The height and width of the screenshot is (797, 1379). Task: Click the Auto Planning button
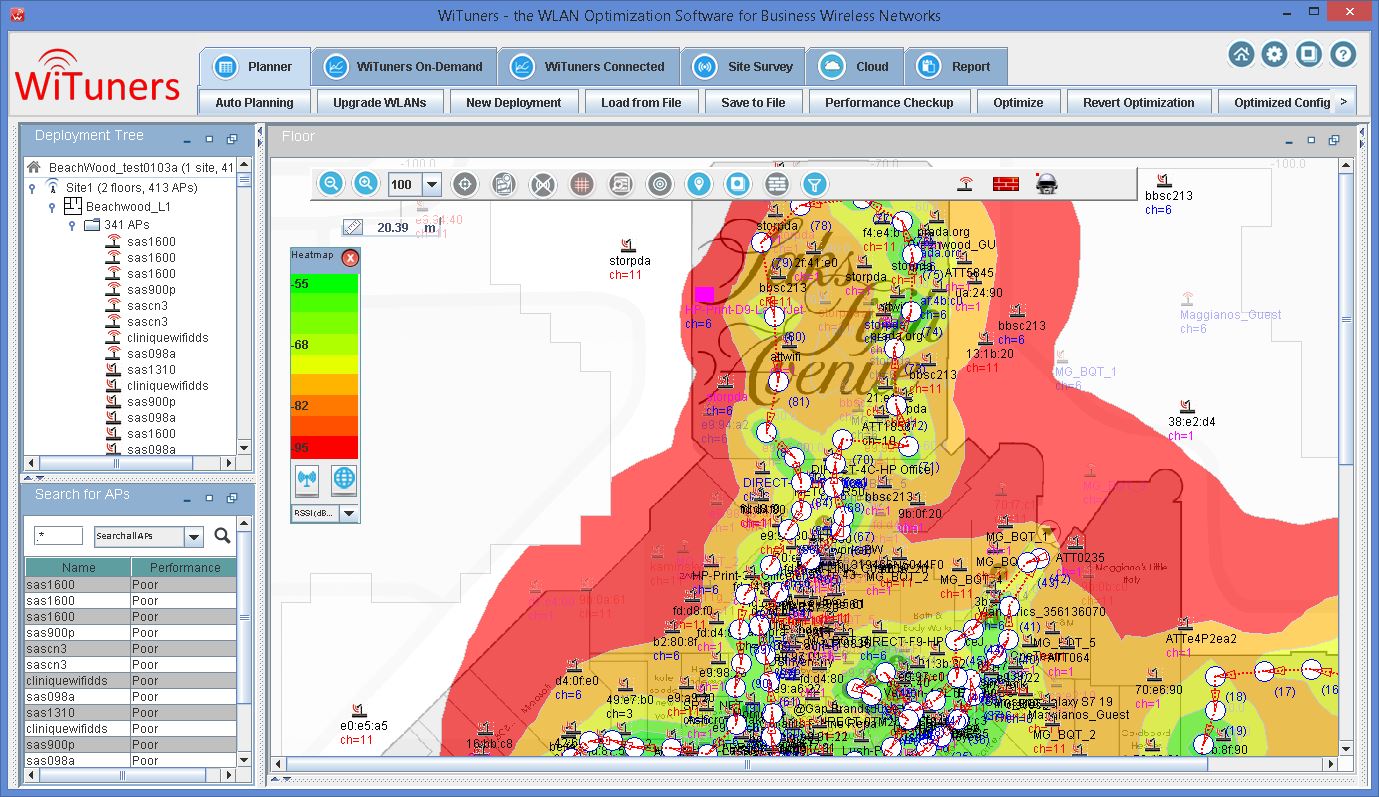click(x=254, y=102)
